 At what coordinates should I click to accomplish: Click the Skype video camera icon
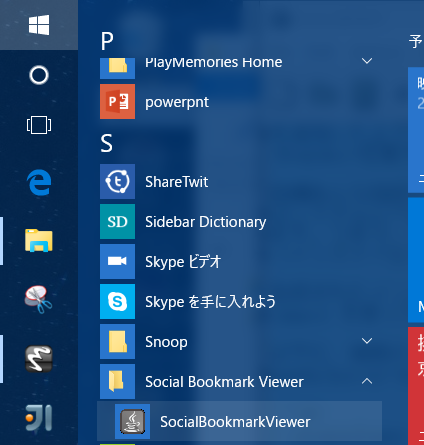[x=117, y=261]
